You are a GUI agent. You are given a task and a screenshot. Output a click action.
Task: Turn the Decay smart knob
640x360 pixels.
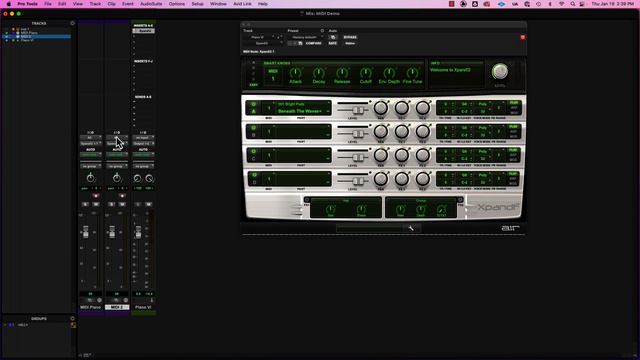(x=318, y=73)
